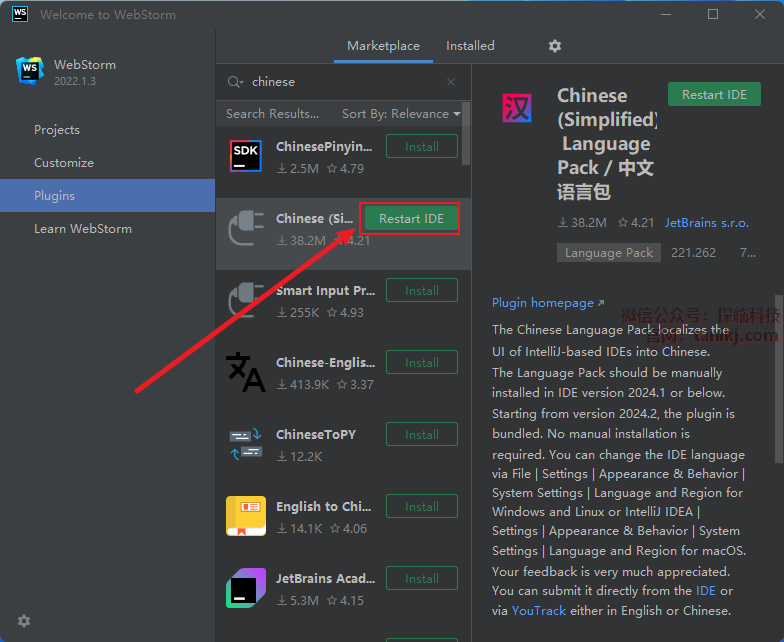Image resolution: width=784 pixels, height=642 pixels.
Task: Click the Chinese-English translation plugin icon
Action: pos(246,372)
